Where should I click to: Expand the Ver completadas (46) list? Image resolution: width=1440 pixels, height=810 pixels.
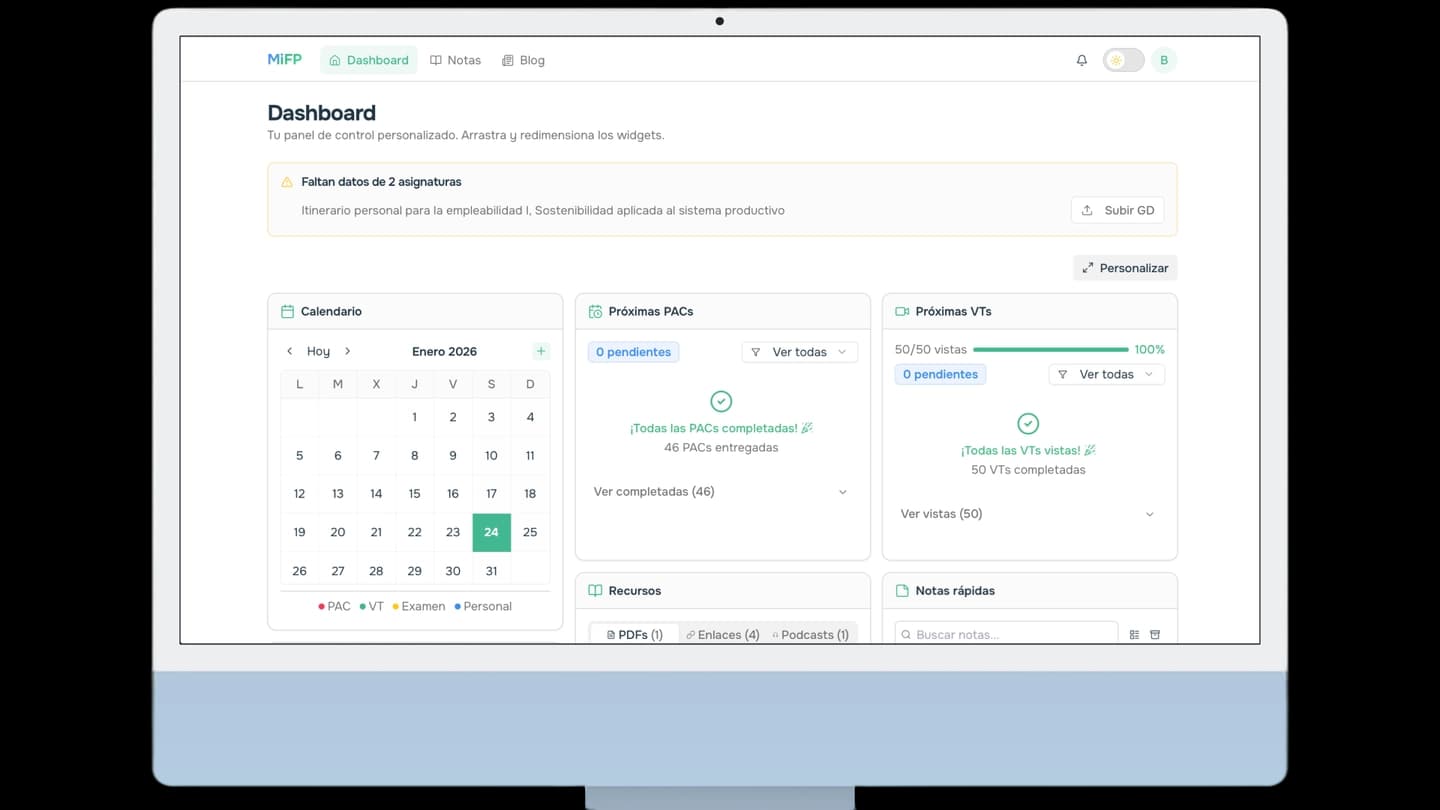(721, 491)
